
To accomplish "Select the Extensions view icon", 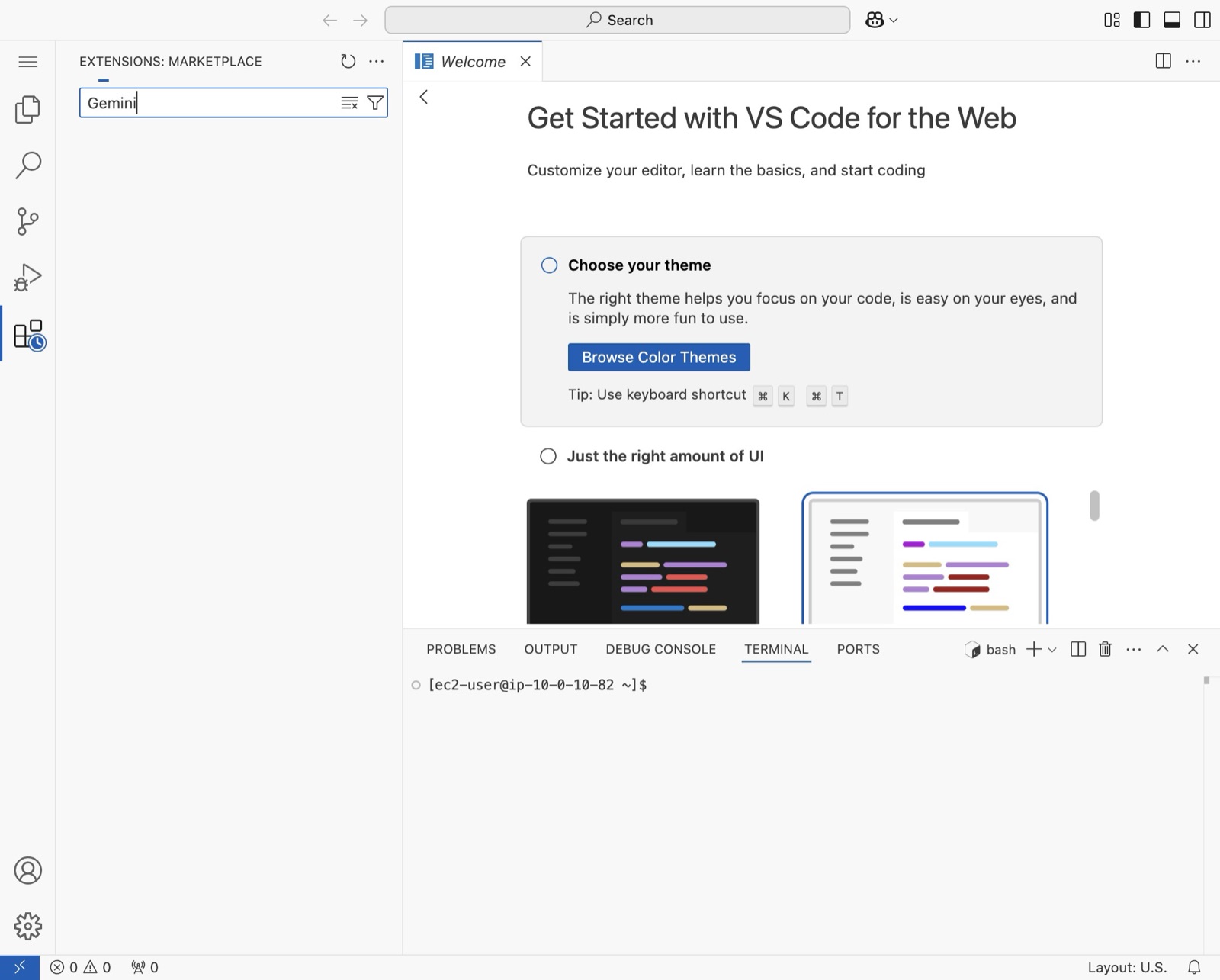I will click(29, 334).
